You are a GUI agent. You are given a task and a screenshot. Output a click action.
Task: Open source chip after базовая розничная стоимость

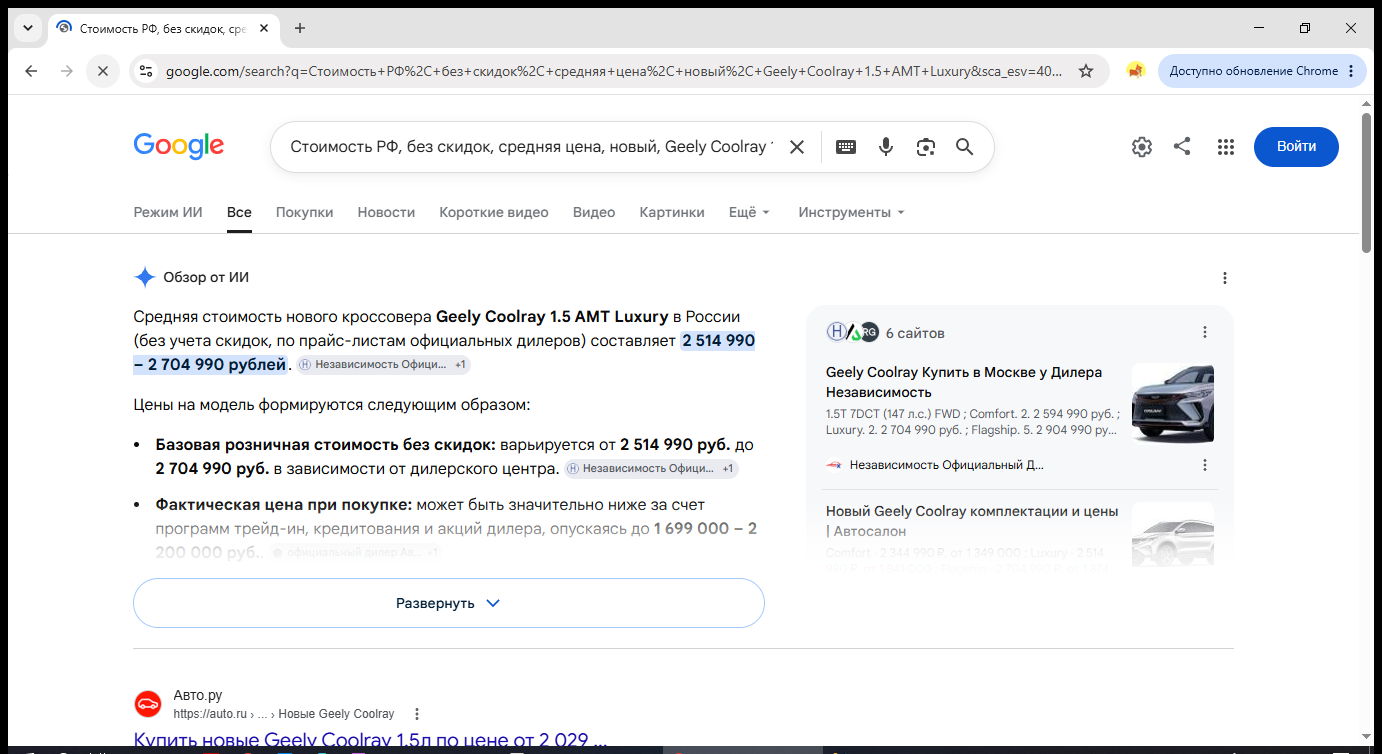pos(651,468)
